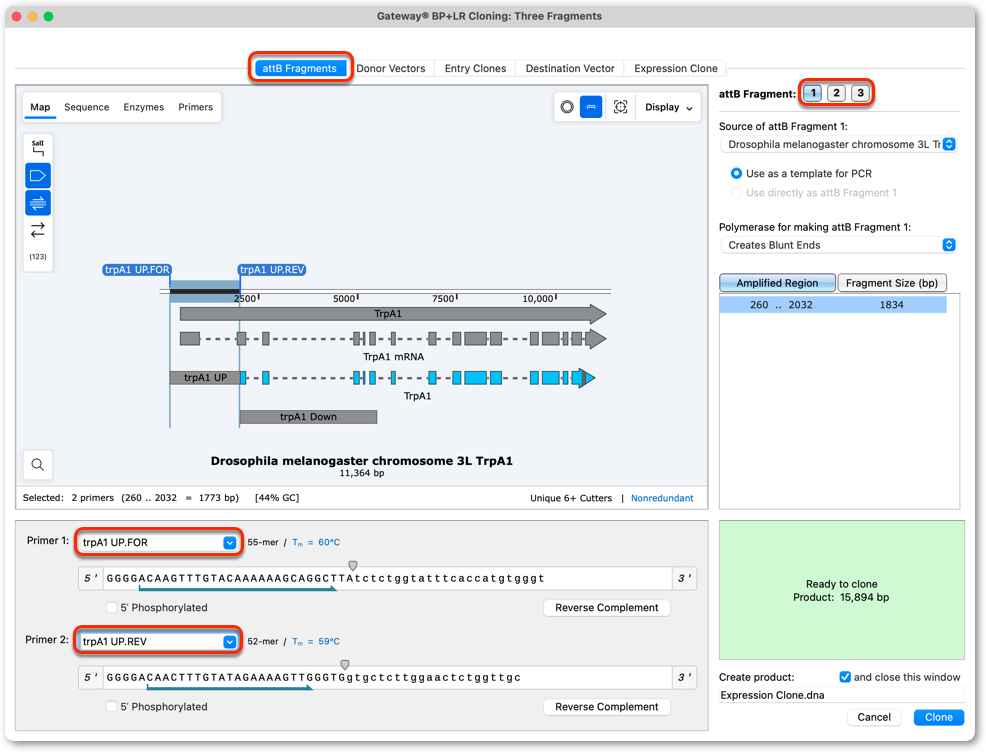Select the 260 .. 2032 amplified region row
The width and height of the screenshot is (986, 752).
coord(833,305)
